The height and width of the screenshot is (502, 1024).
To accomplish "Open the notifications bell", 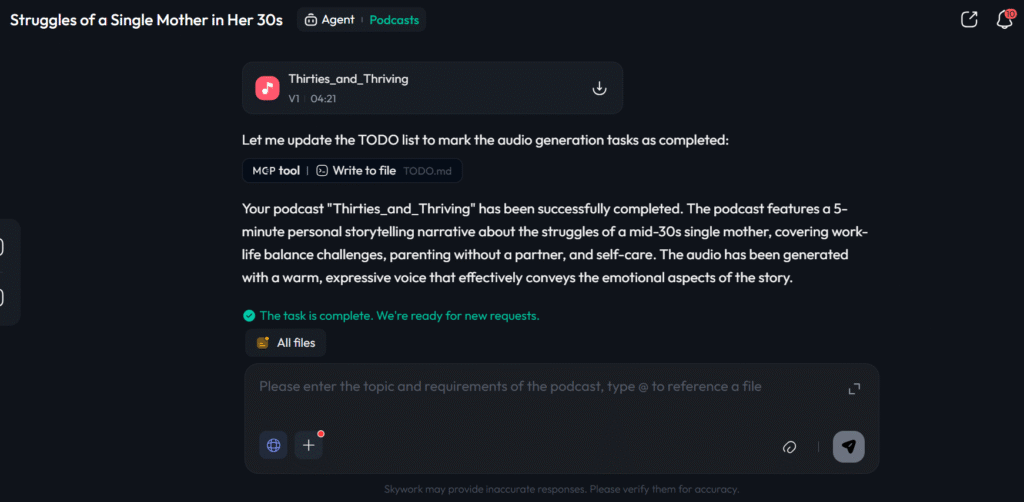I will coord(1004,20).
